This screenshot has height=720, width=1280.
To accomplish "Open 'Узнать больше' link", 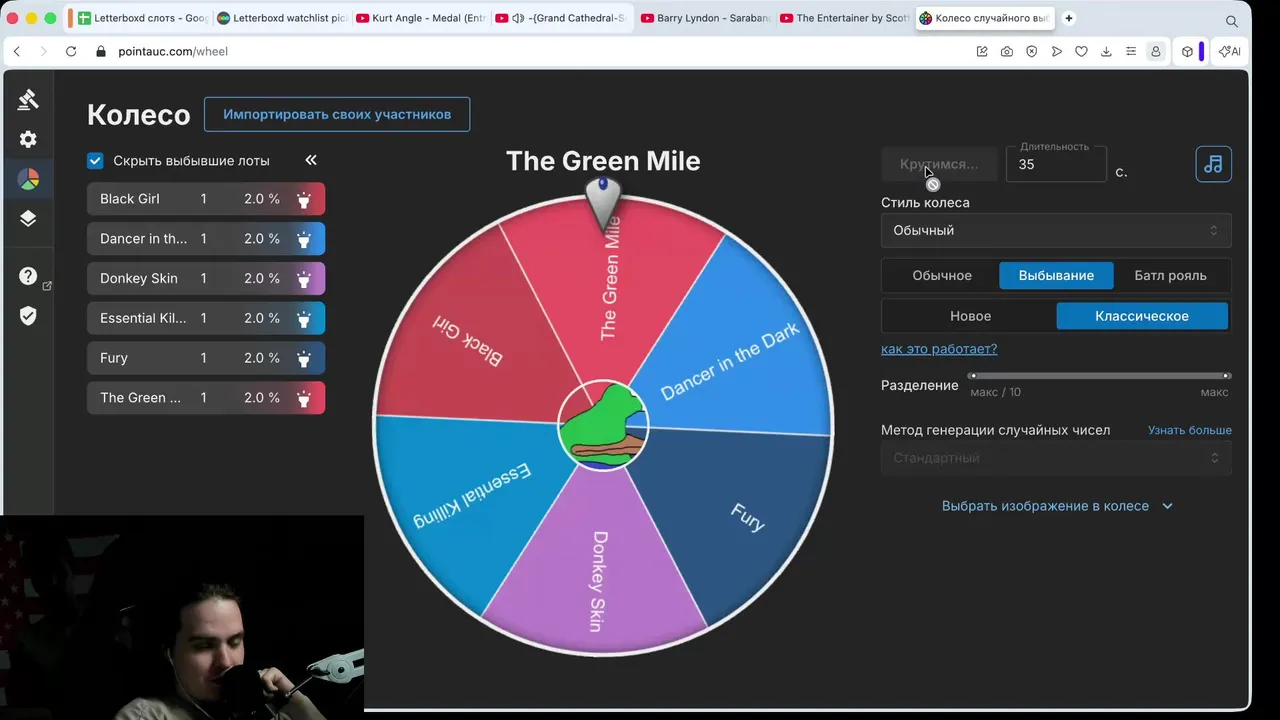I will pos(1190,430).
